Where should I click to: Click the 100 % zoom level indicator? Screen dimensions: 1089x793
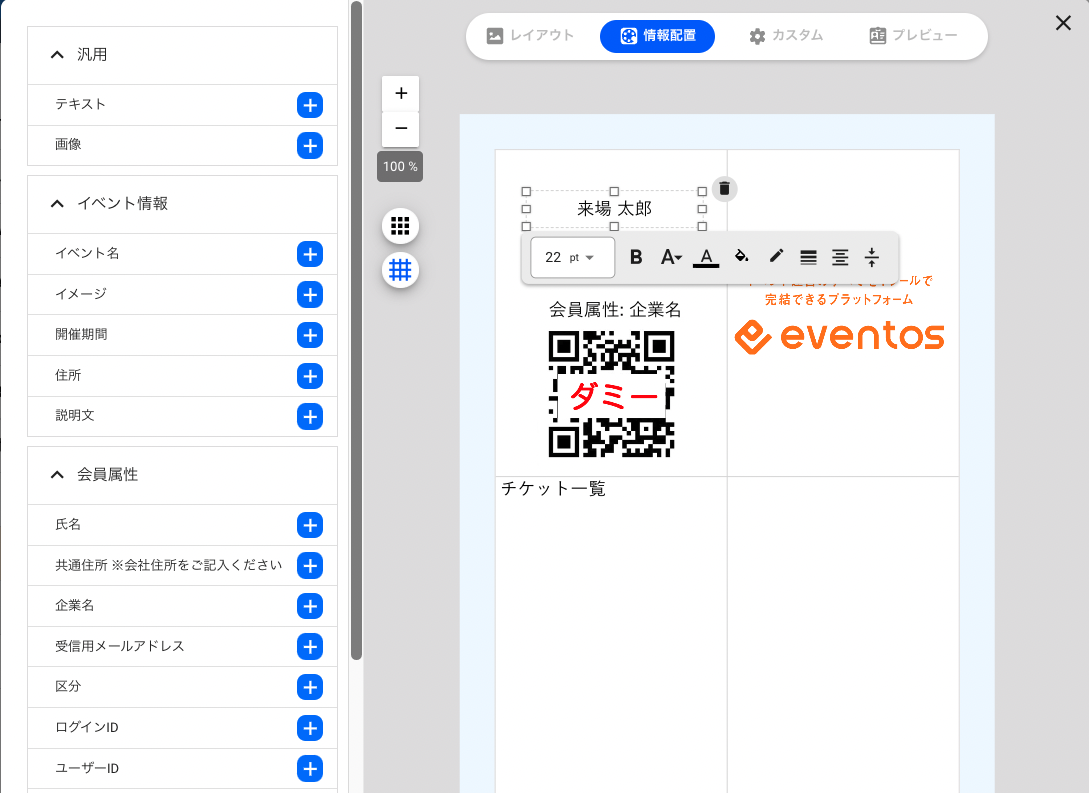click(x=400, y=167)
